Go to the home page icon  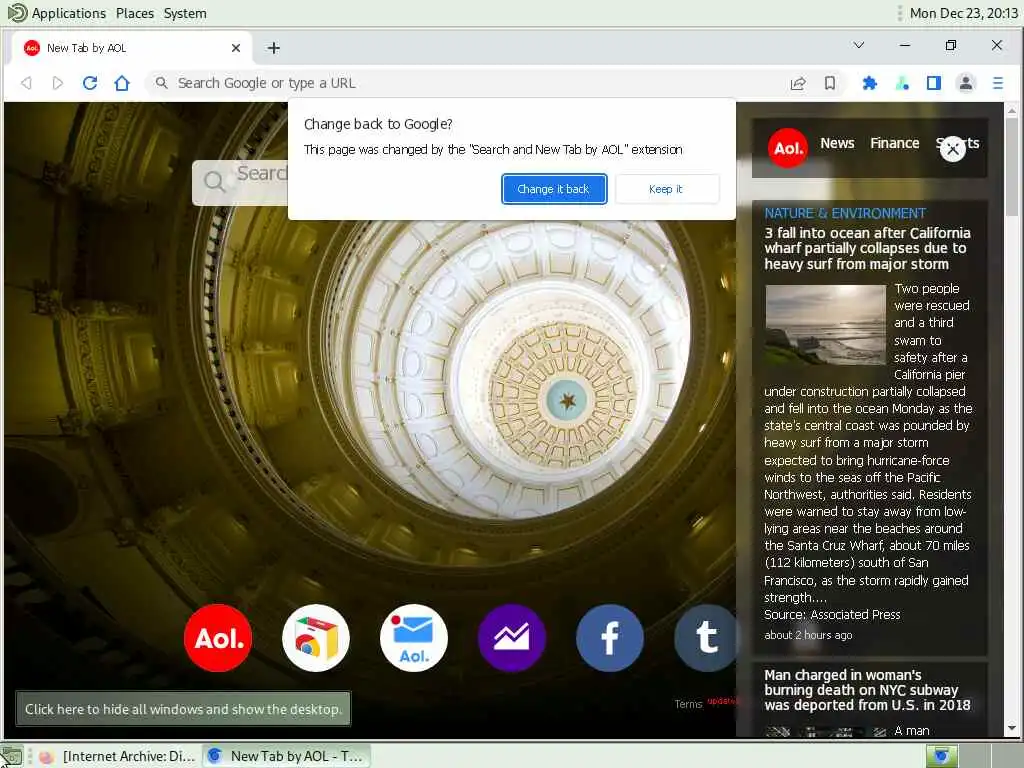[x=122, y=83]
